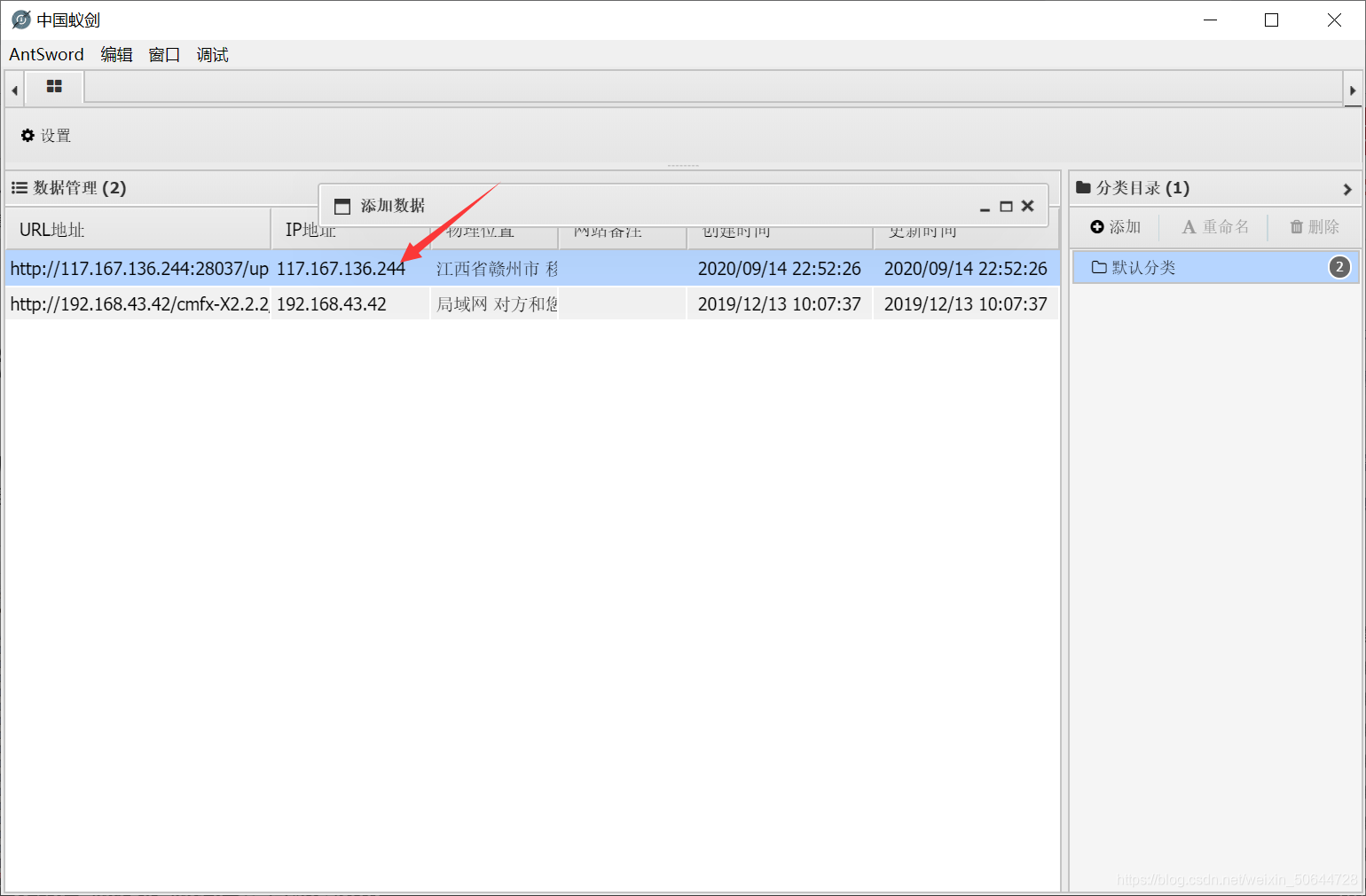Minimize the 中国蚁剑 main window
The height and width of the screenshot is (896, 1366).
point(1211,20)
